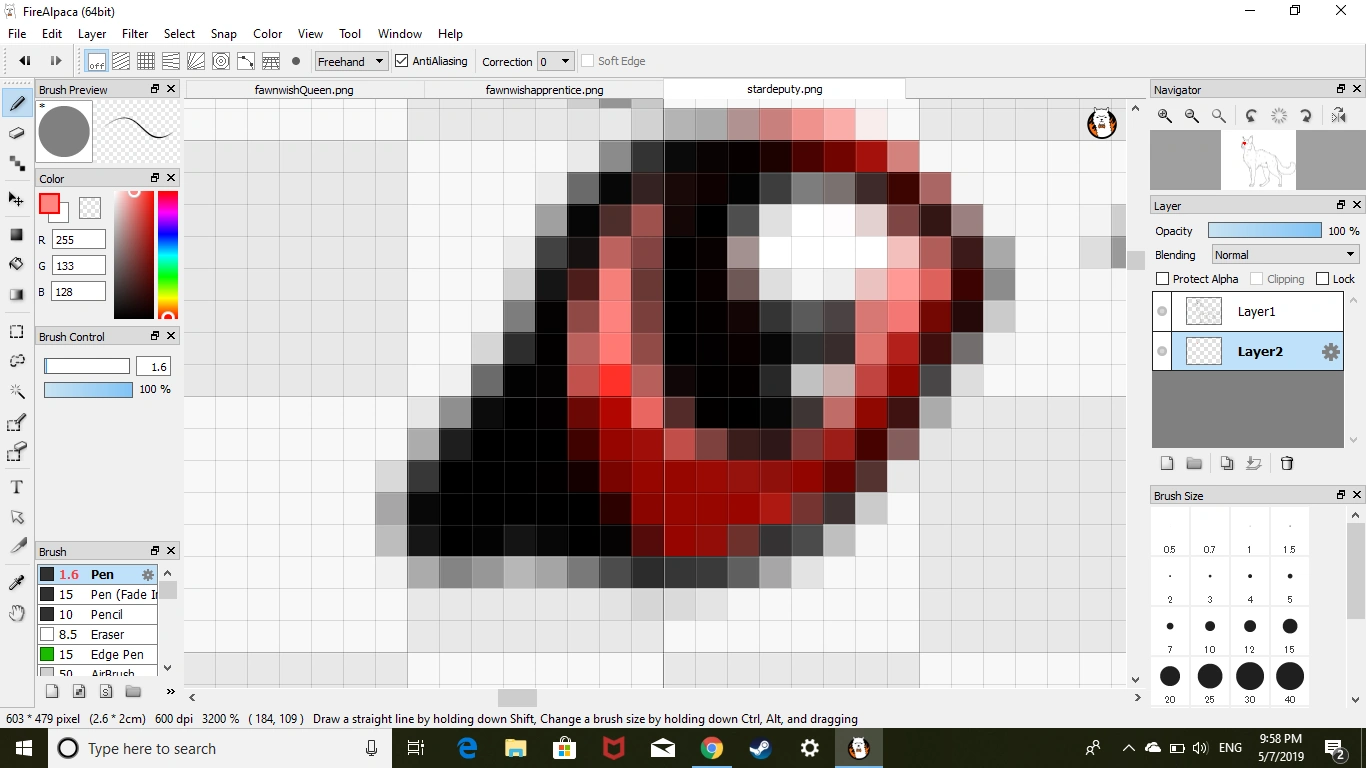Expand the brush panel overflow chevrons
1366x768 pixels.
coord(171,691)
